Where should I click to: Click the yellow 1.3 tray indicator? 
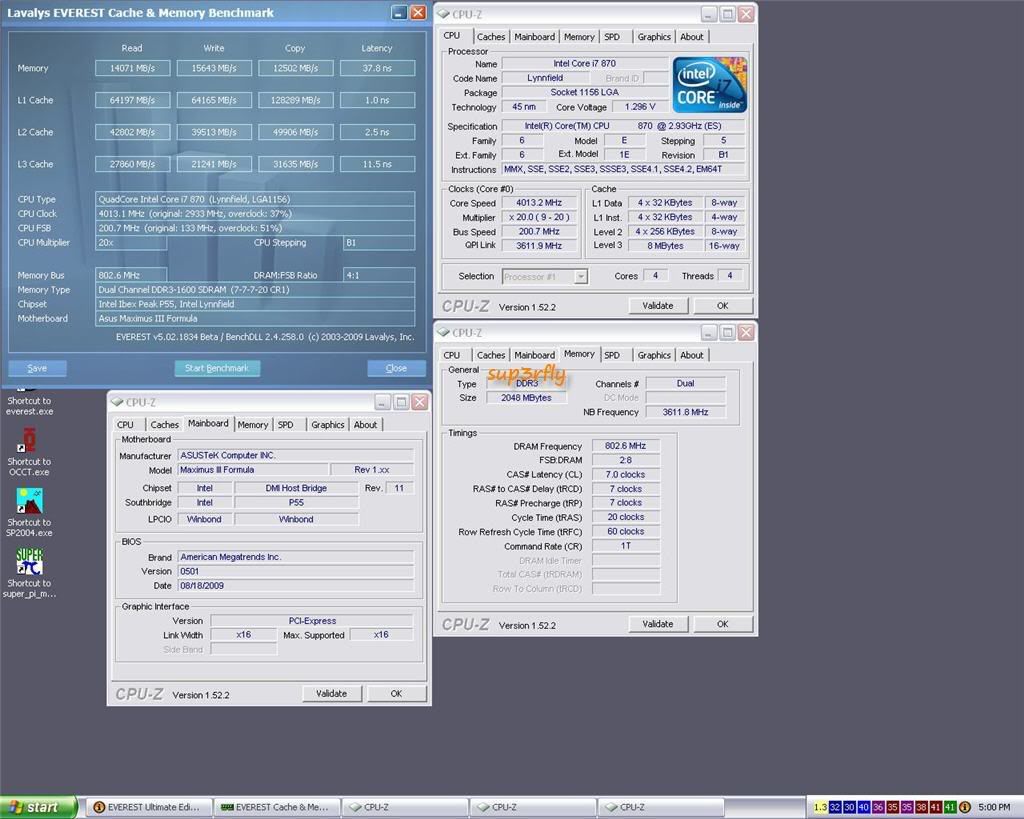tap(820, 807)
